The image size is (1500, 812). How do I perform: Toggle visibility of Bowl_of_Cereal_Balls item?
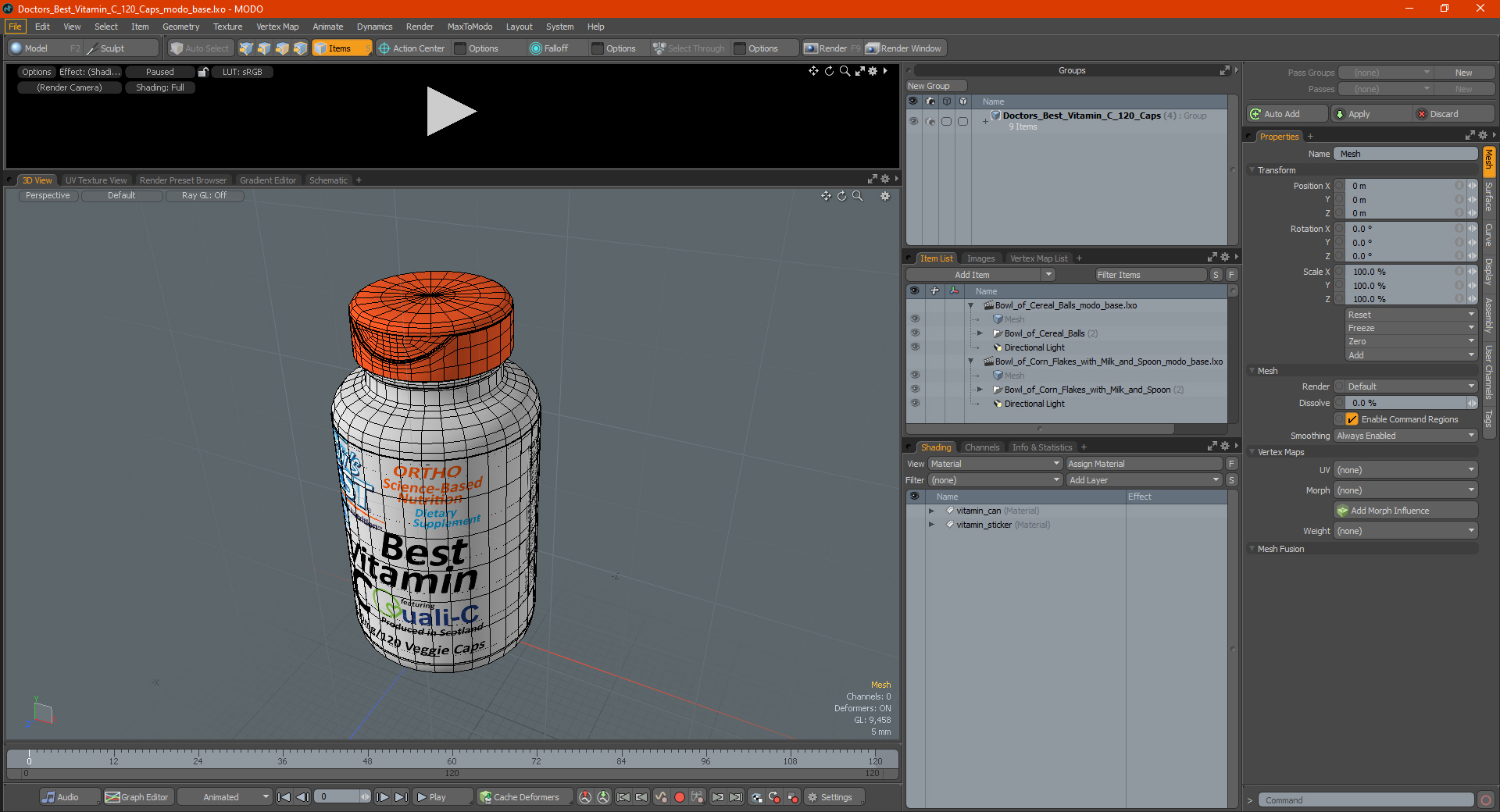tap(915, 333)
